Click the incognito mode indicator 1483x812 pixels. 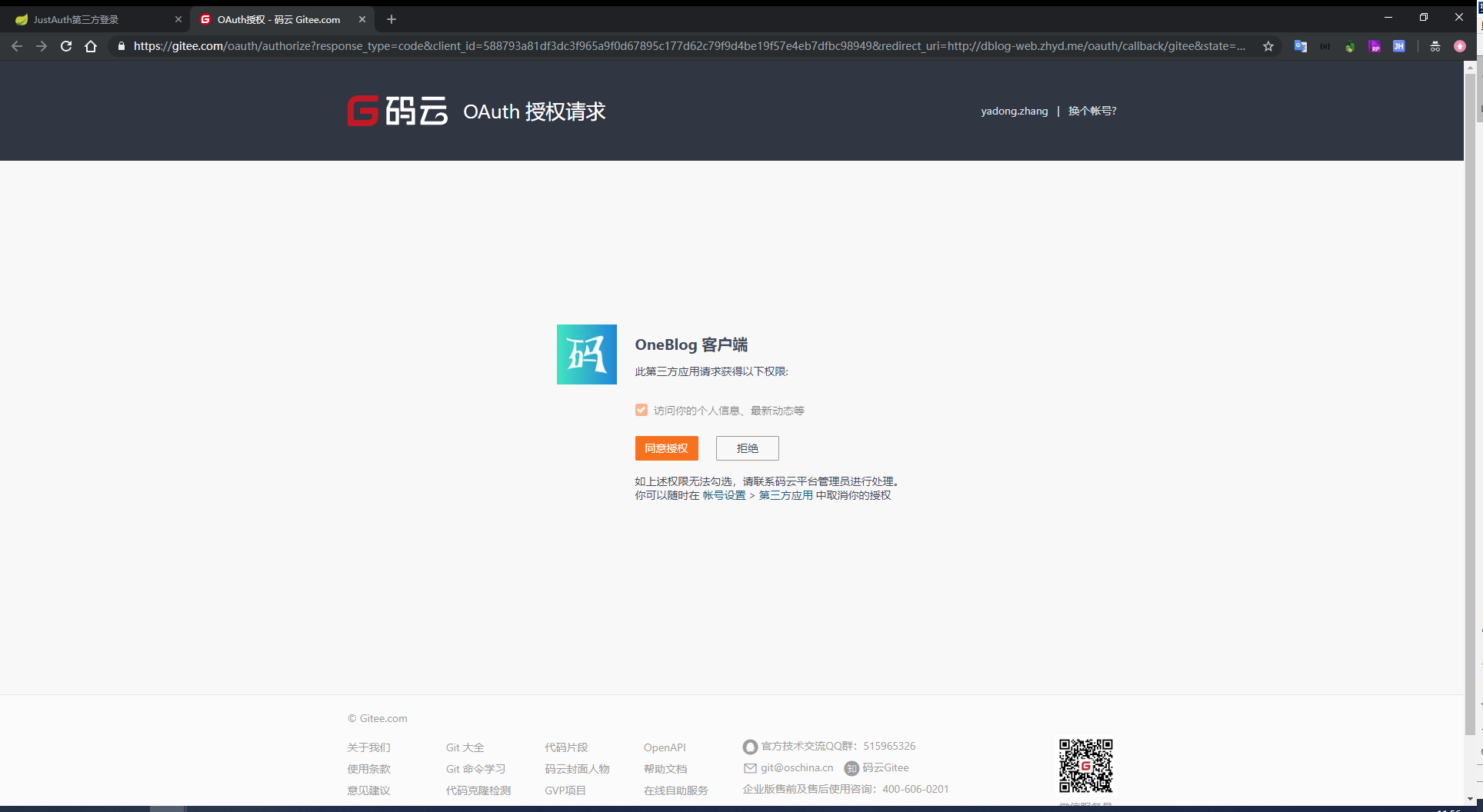click(x=1435, y=46)
